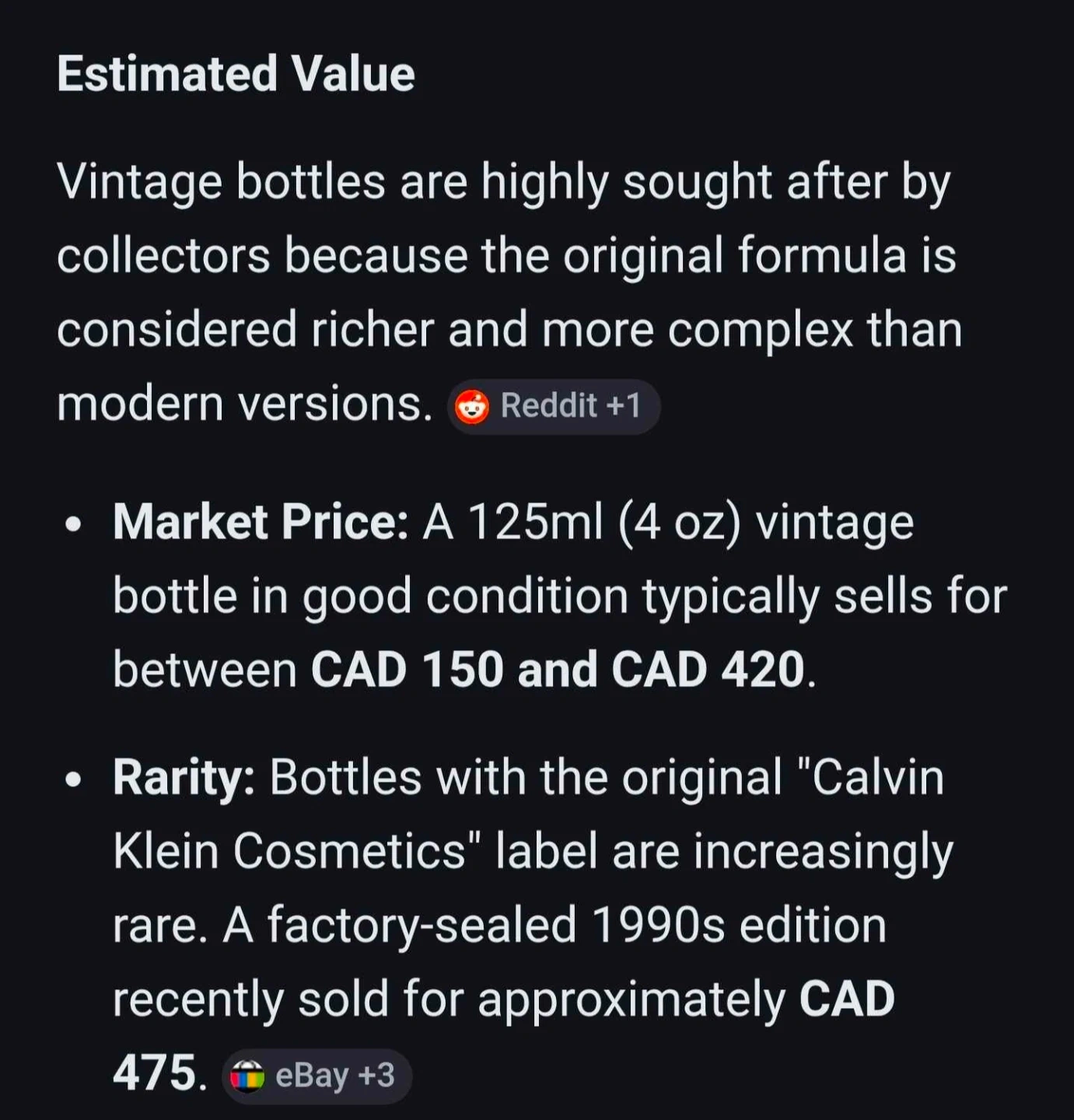Click the words "modern versions."
The height and width of the screenshot is (1120, 1074).
pyautogui.click(x=244, y=404)
